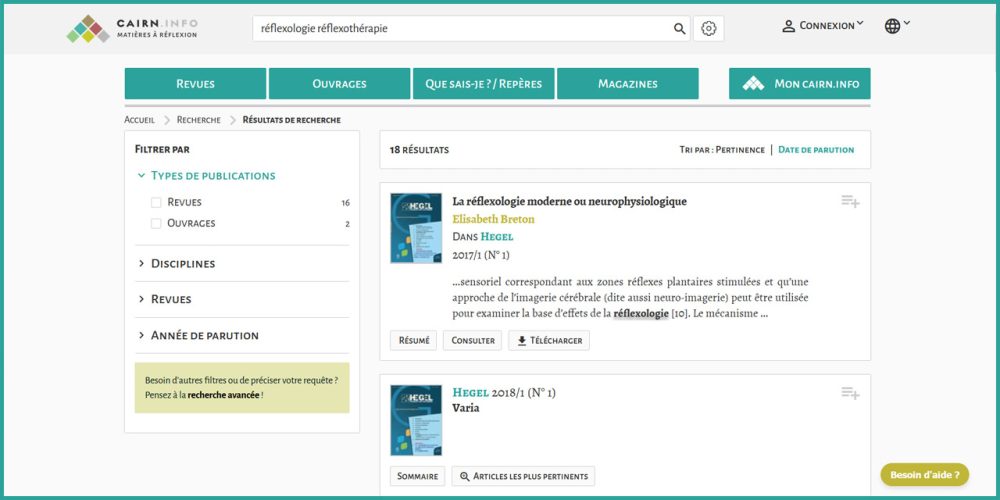Click the 18 résultats count
This screenshot has height=500, width=1000.
tap(419, 150)
